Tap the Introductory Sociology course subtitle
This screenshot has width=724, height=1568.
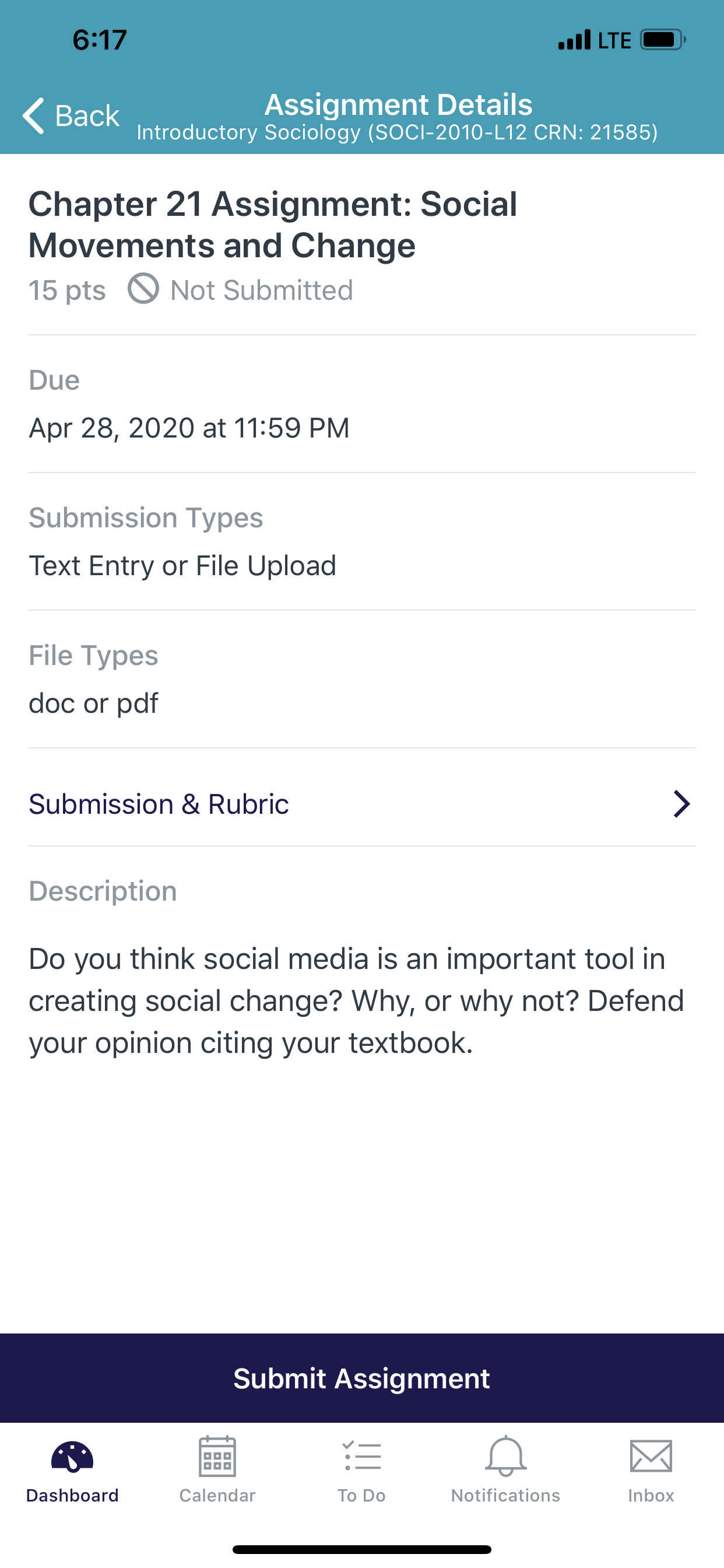[x=398, y=132]
